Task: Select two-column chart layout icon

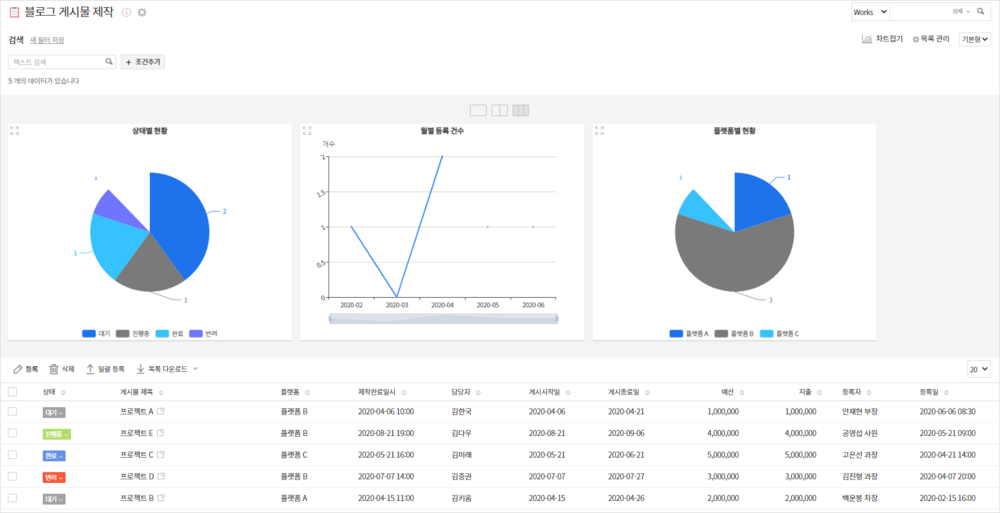Action: pyautogui.click(x=499, y=110)
